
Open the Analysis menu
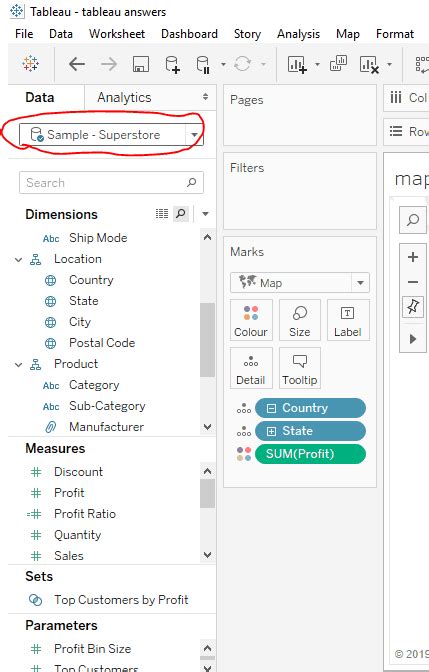[x=298, y=34]
